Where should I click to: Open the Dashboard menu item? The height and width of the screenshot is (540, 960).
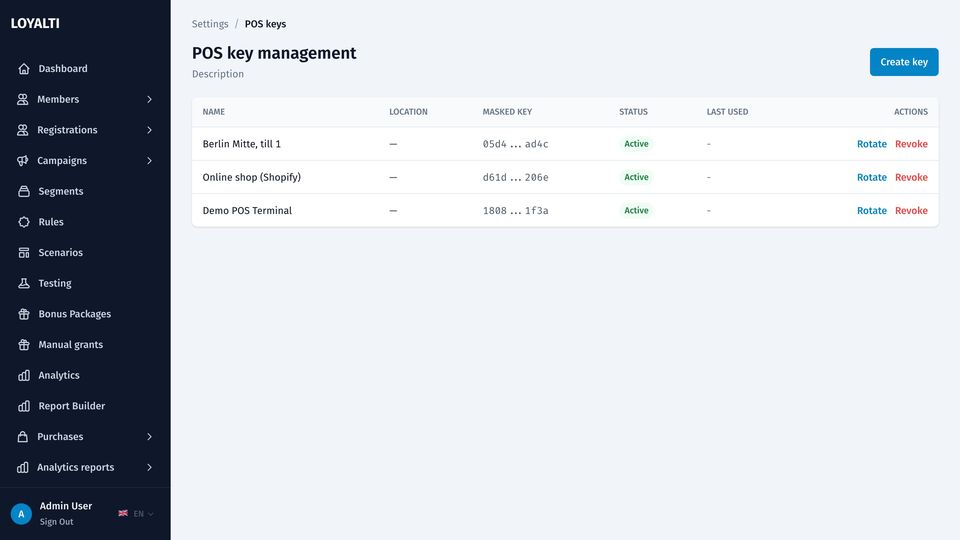pos(85,69)
